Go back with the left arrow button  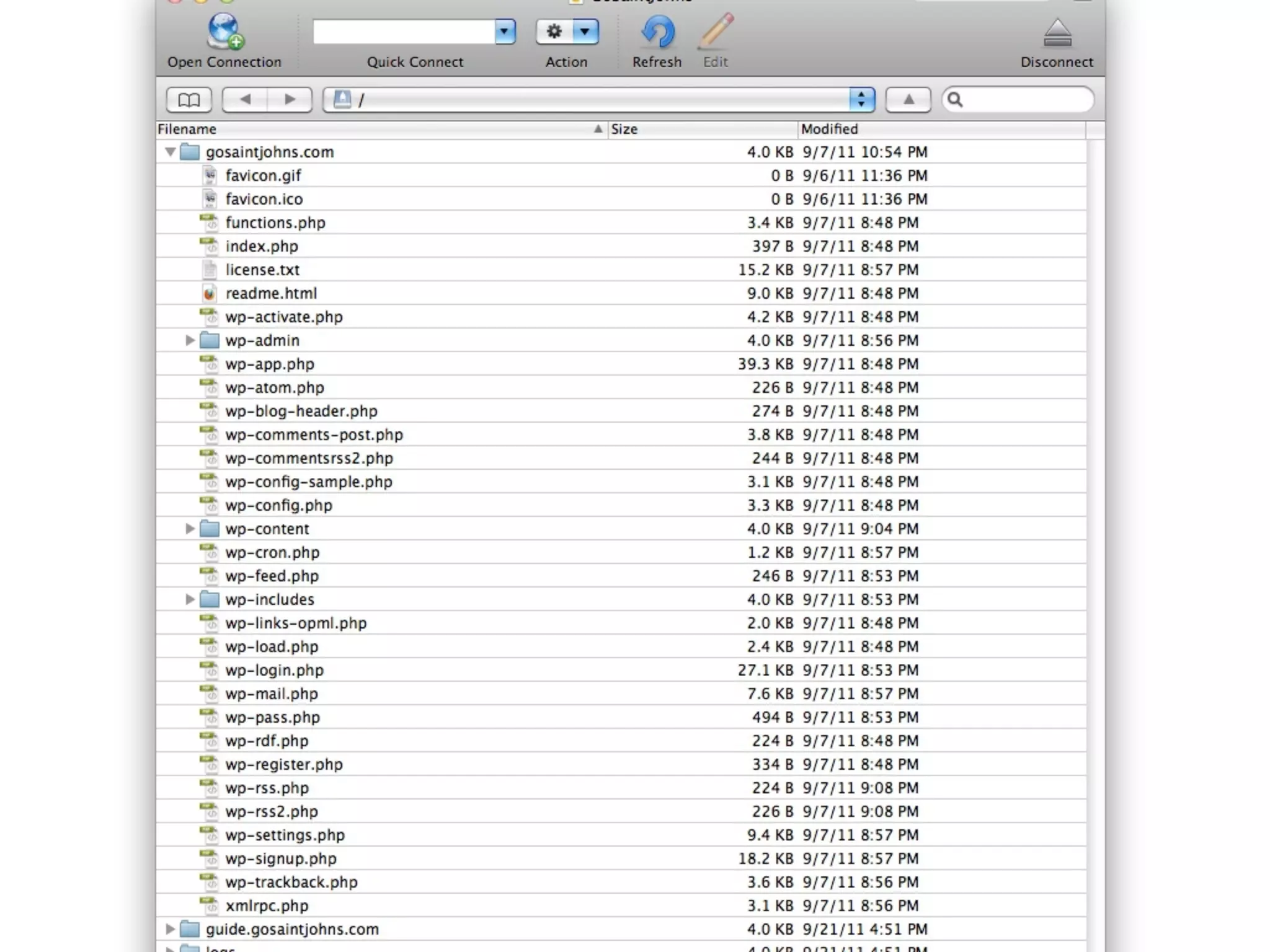[x=245, y=100]
